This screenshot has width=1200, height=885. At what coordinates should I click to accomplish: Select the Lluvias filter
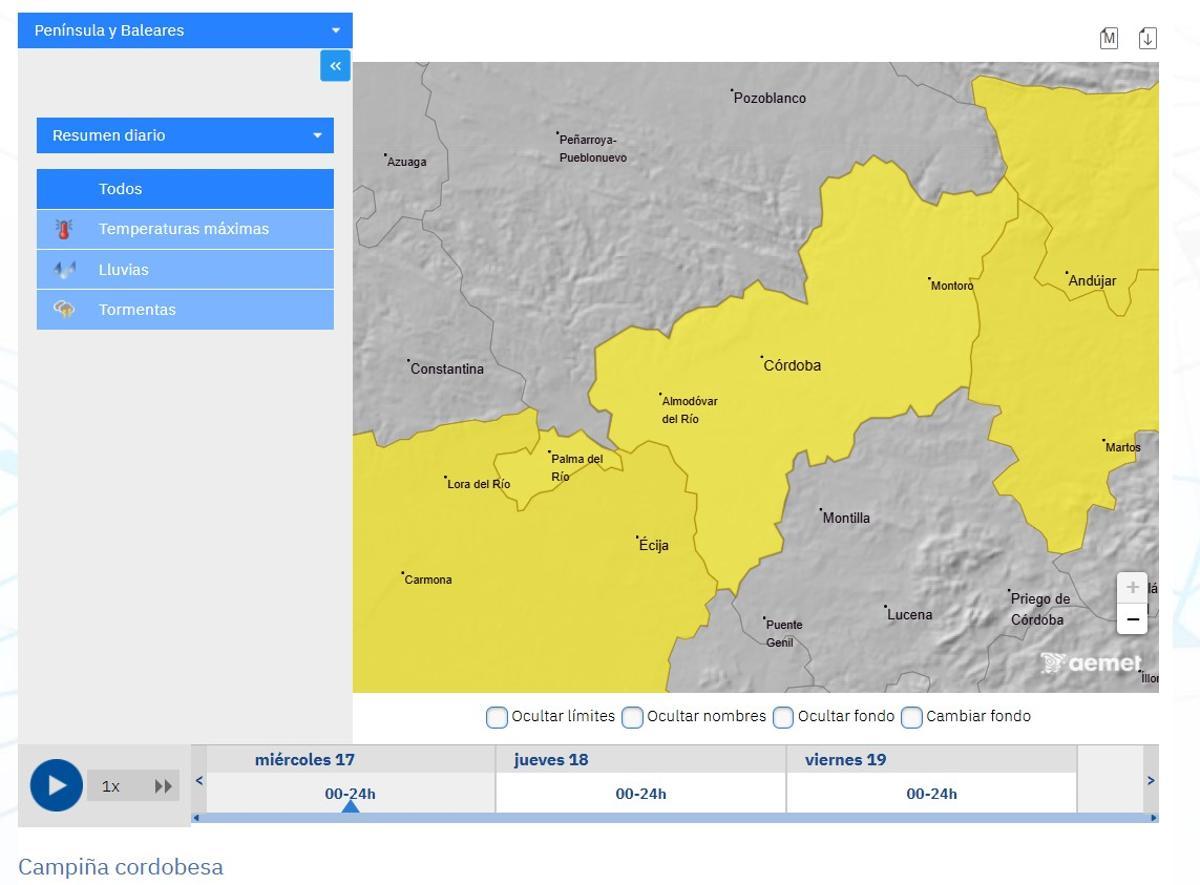point(185,270)
